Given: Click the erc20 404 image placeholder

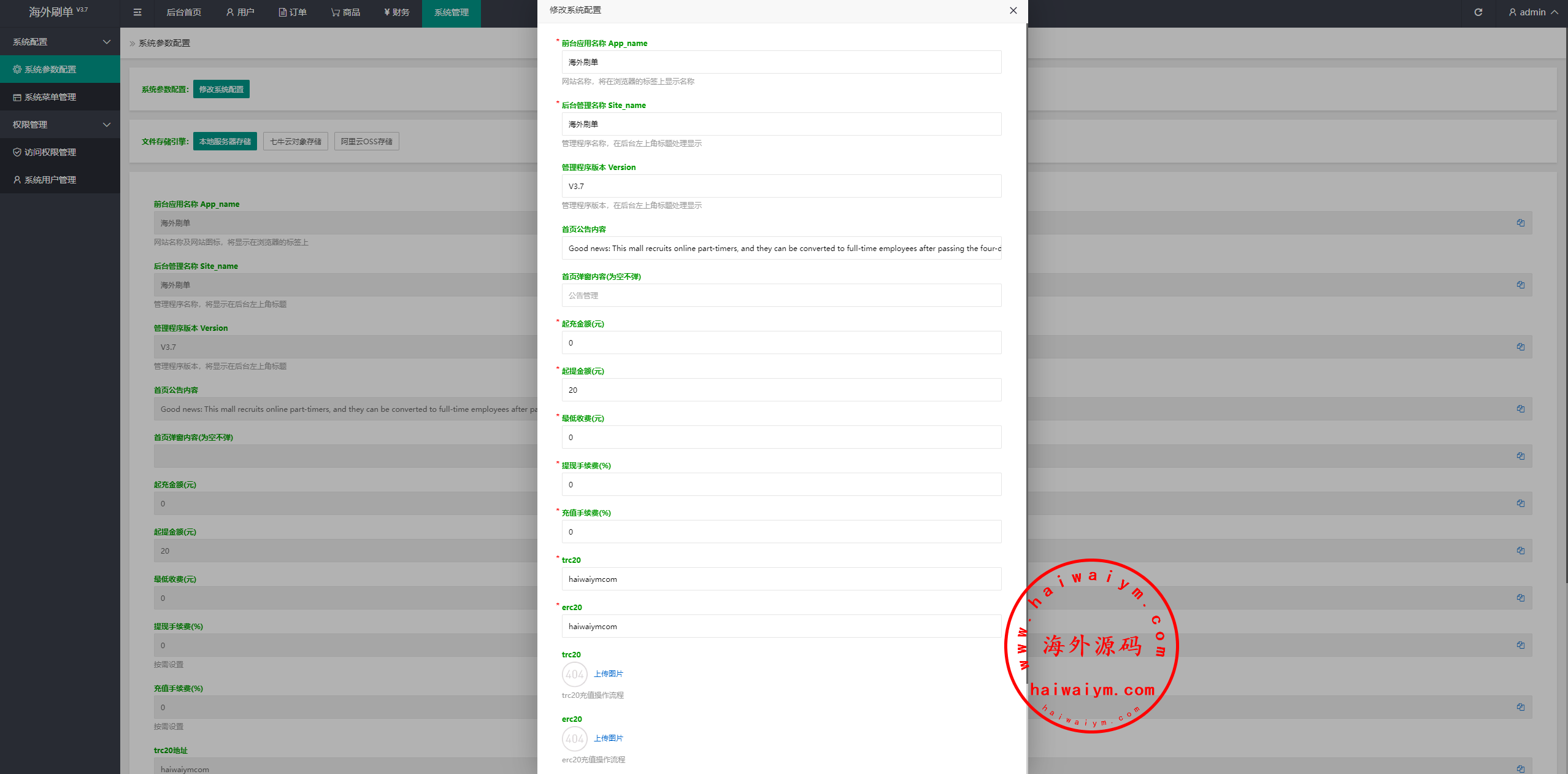Looking at the screenshot, I should (x=574, y=738).
